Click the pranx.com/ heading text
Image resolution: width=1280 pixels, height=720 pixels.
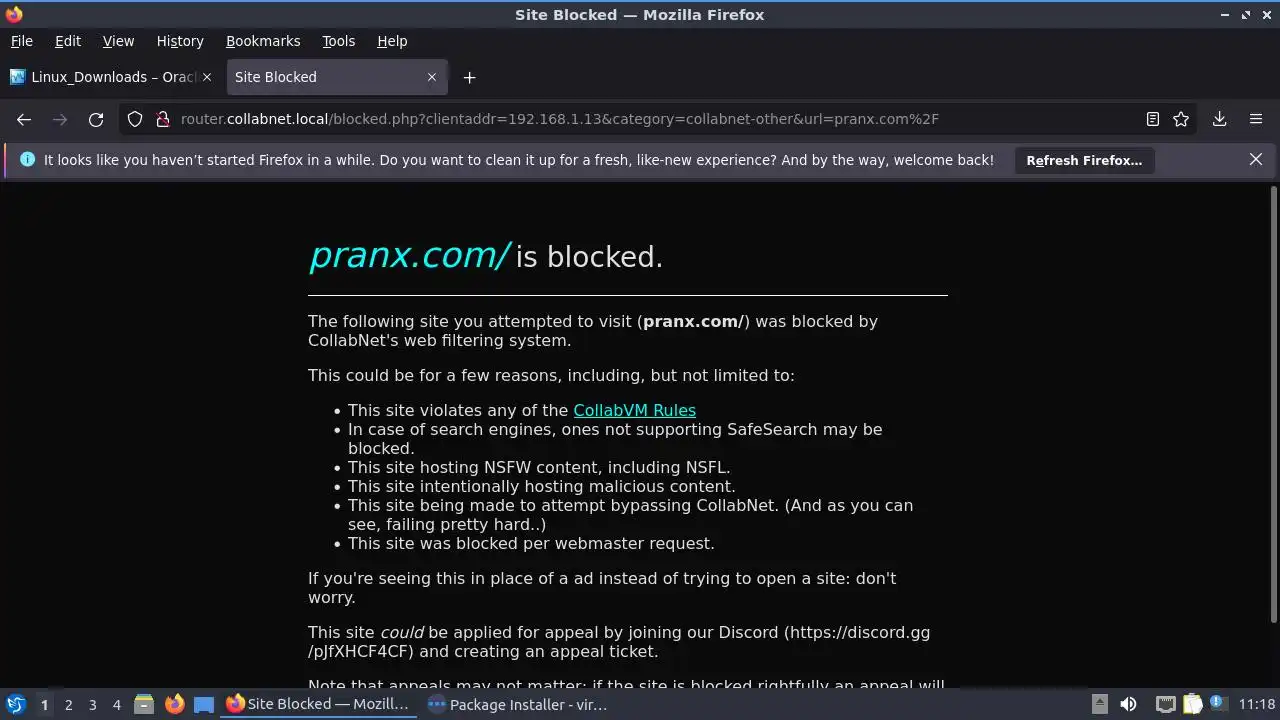[410, 256]
